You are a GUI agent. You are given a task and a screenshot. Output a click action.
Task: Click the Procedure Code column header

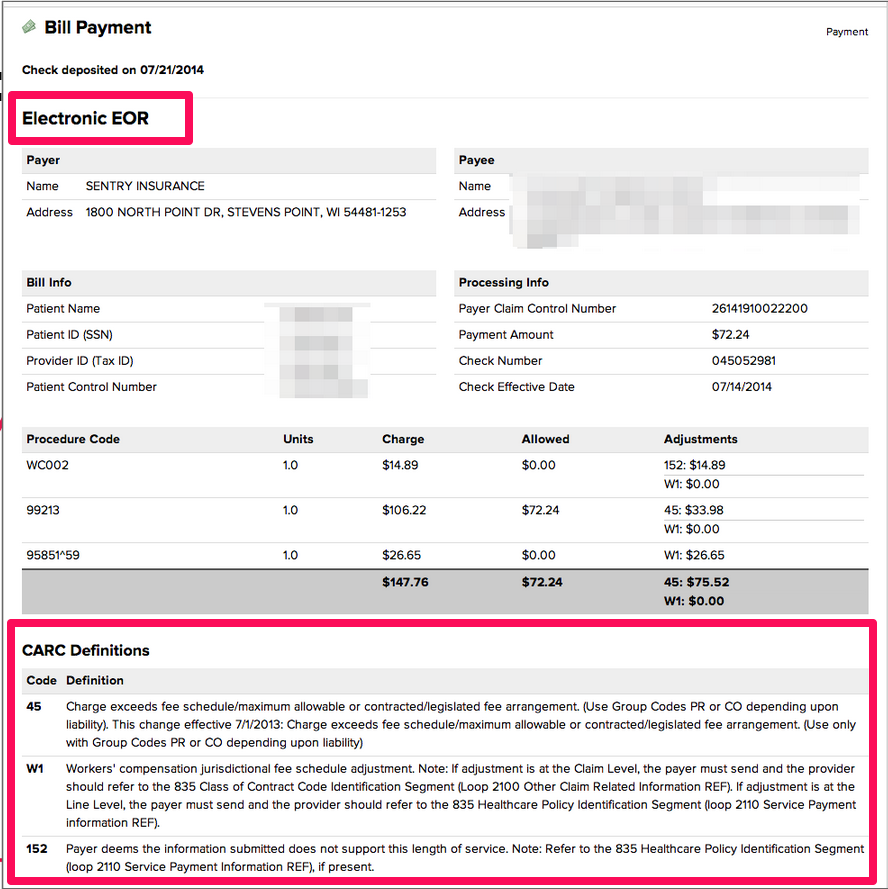pos(73,439)
